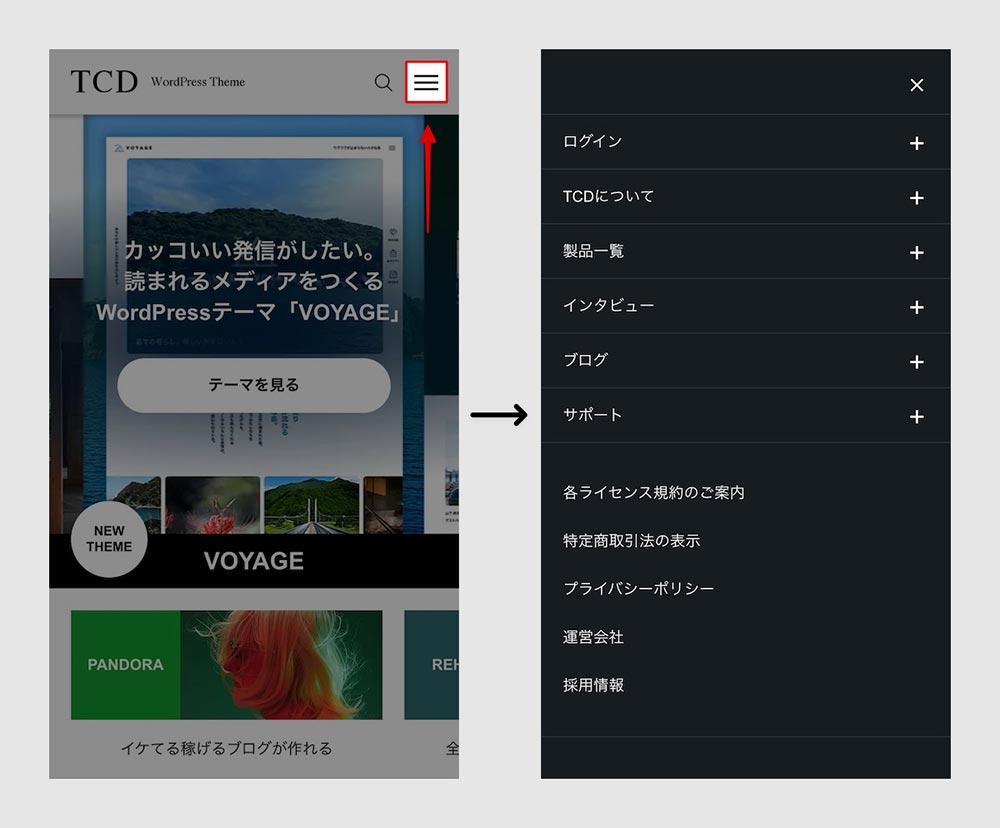Select サポート menu item text

592,415
